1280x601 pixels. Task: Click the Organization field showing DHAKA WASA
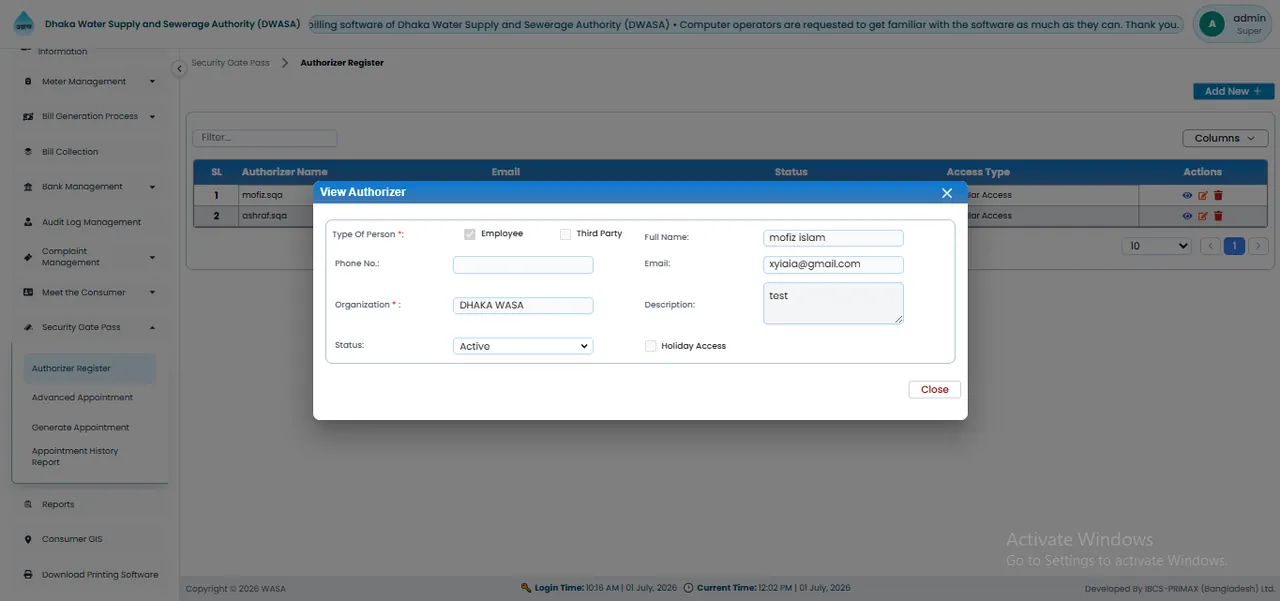click(523, 306)
